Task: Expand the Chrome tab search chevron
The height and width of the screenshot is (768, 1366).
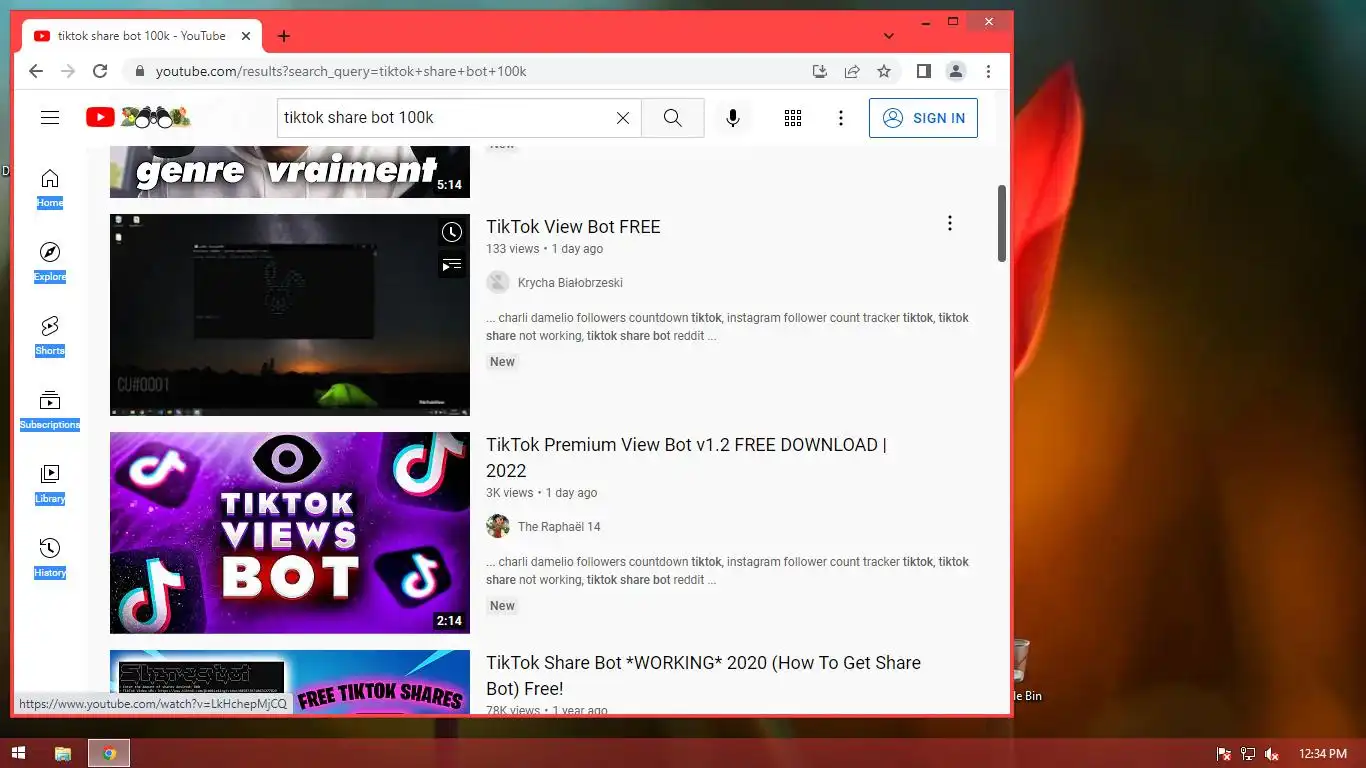Action: tap(889, 36)
